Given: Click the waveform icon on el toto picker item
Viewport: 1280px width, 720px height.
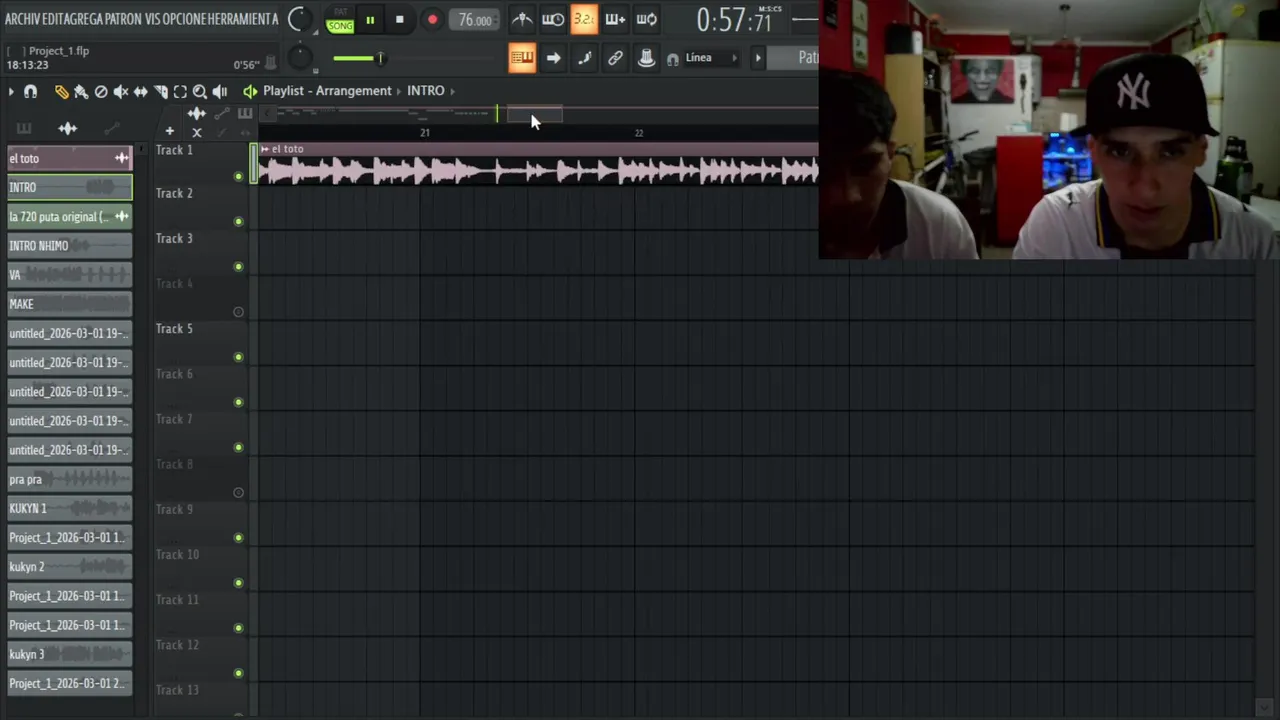Looking at the screenshot, I should pos(121,158).
